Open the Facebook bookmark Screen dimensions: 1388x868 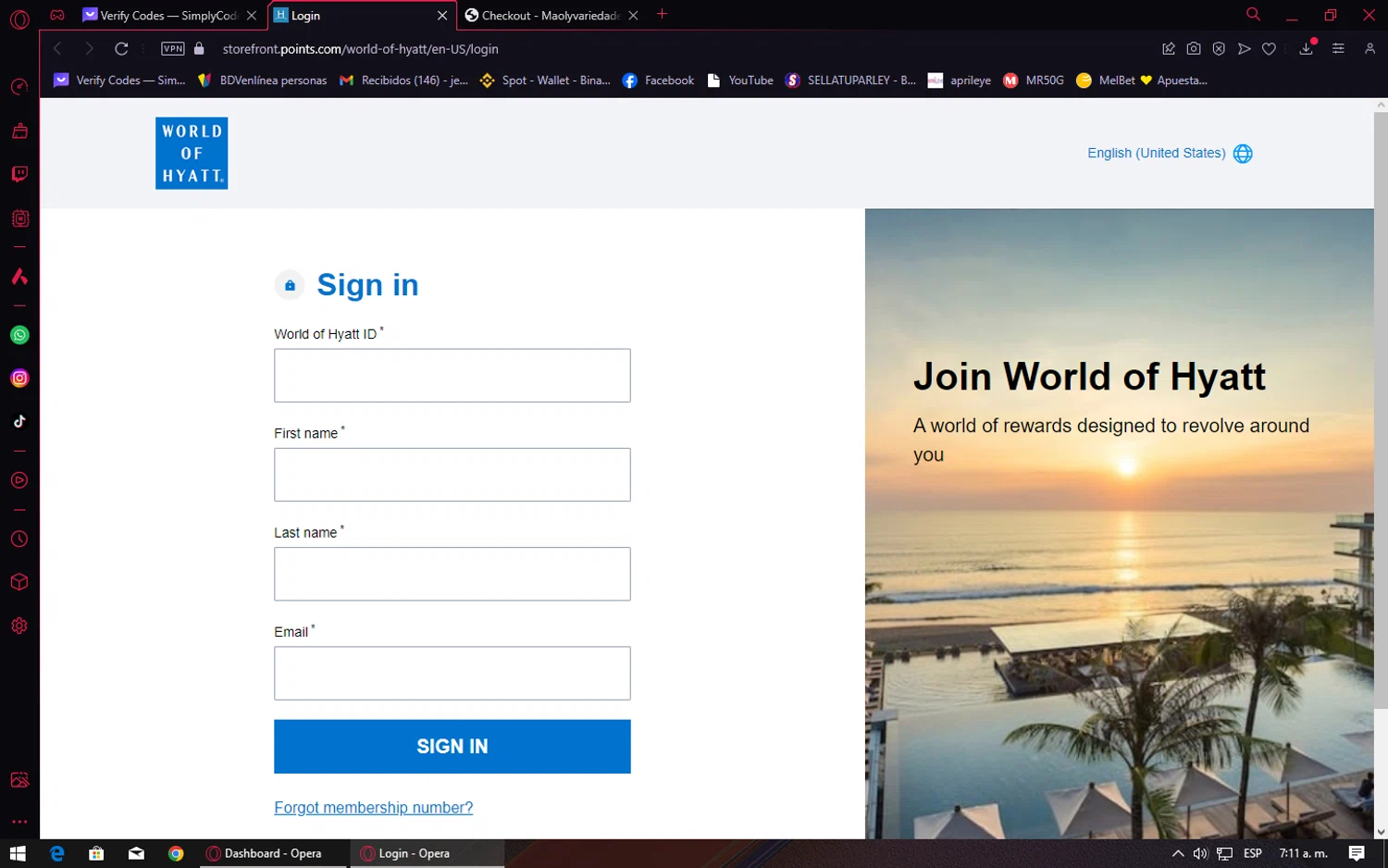click(x=658, y=81)
